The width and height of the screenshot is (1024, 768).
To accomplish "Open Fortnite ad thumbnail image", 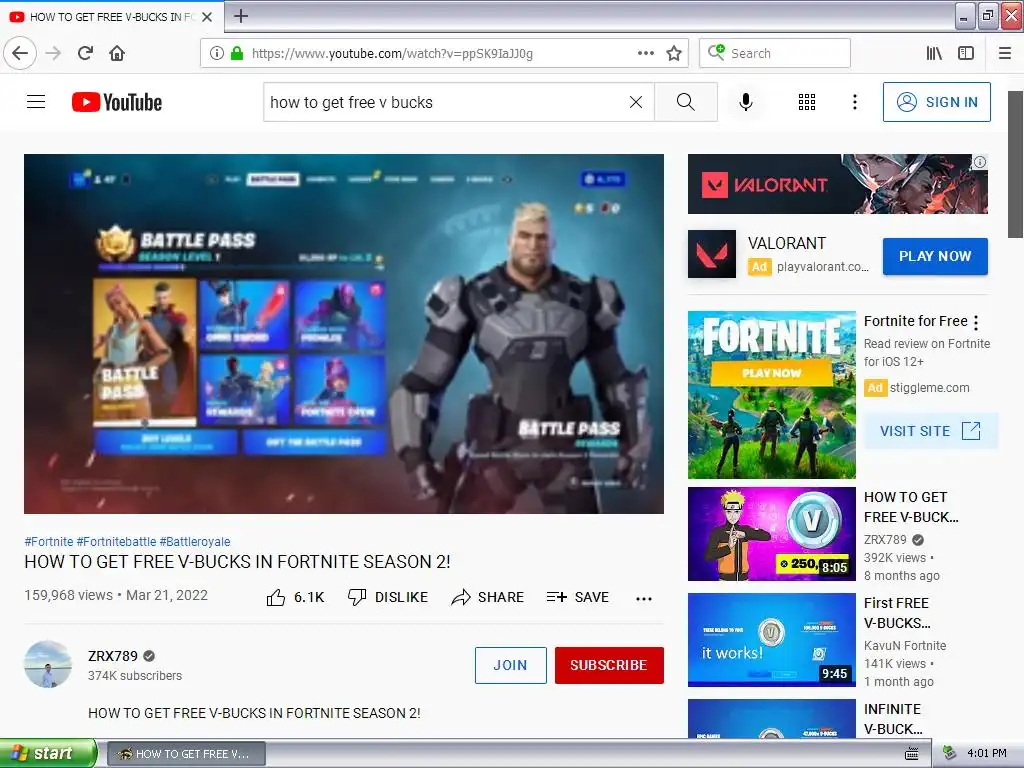I will [x=771, y=394].
